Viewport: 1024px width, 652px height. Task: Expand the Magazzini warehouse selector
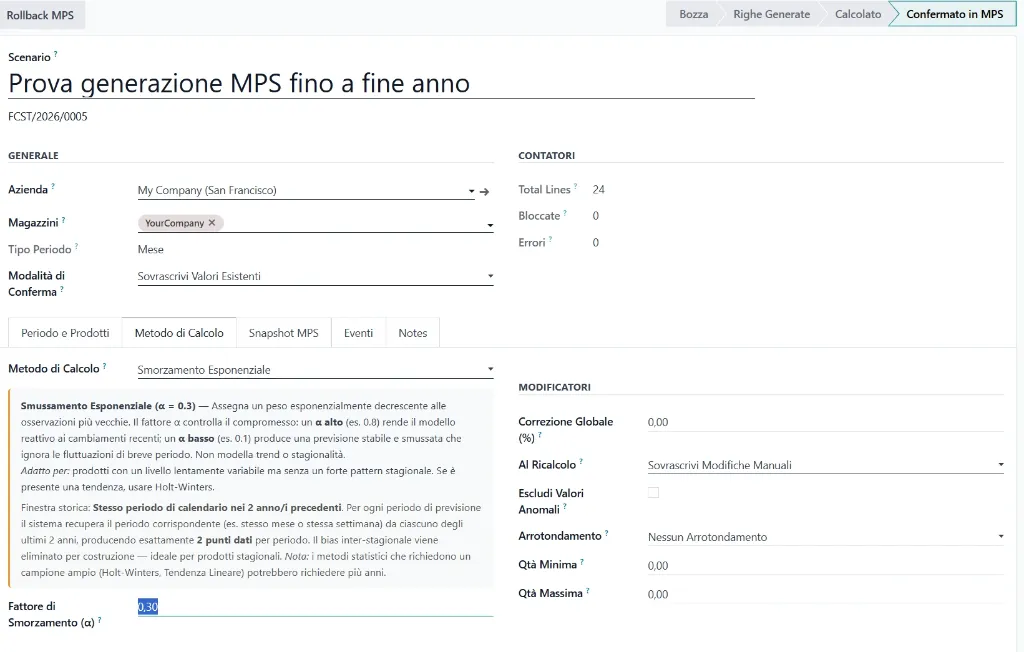[490, 225]
